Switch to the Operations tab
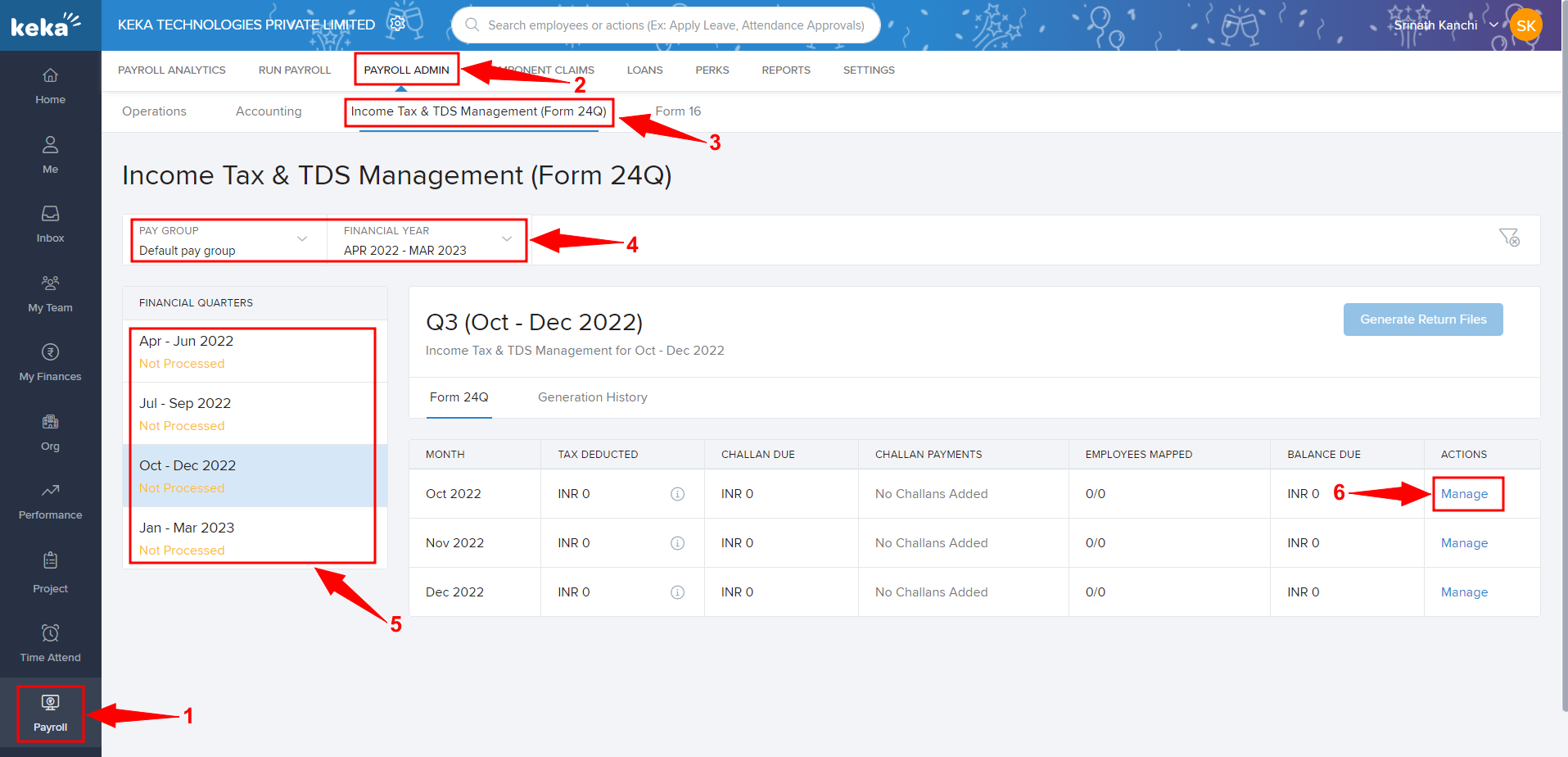 point(154,111)
